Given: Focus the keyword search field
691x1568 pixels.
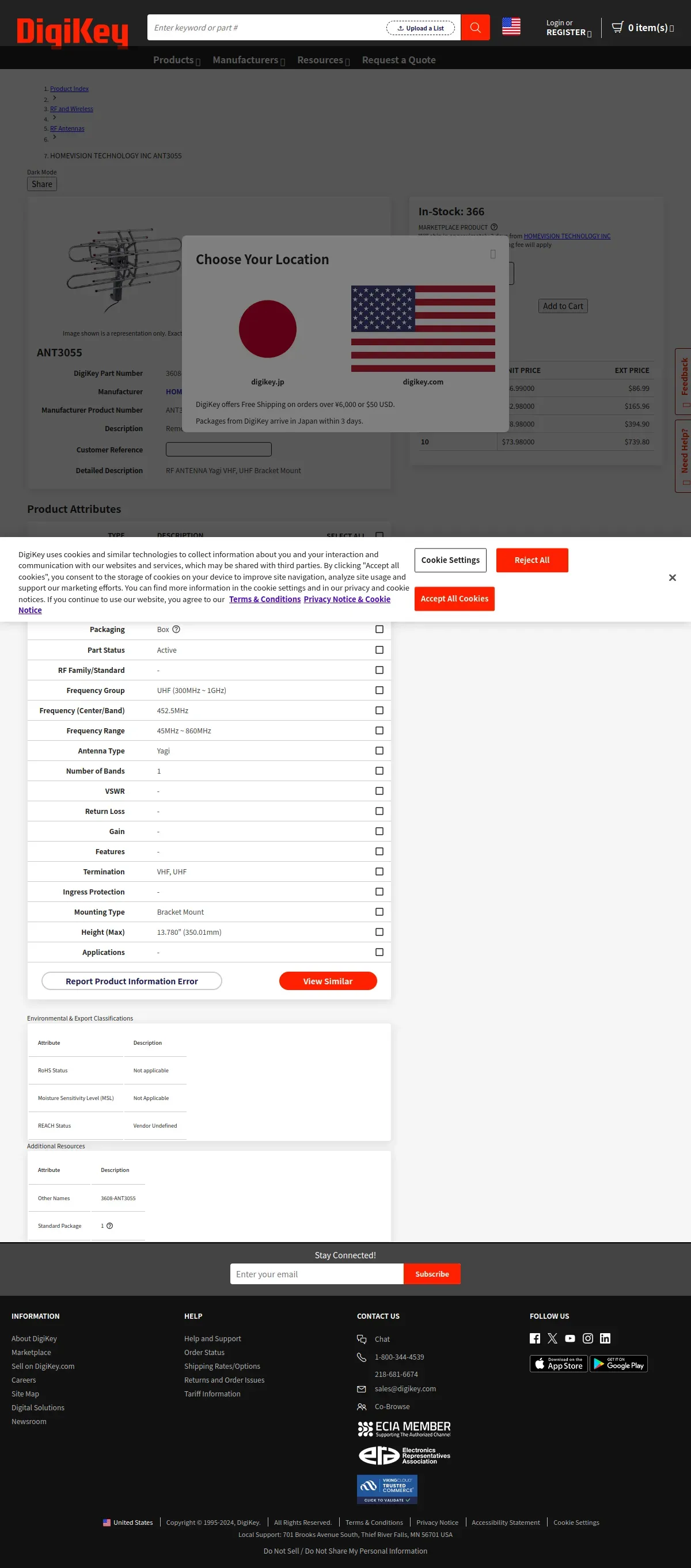Looking at the screenshot, I should point(267,28).
